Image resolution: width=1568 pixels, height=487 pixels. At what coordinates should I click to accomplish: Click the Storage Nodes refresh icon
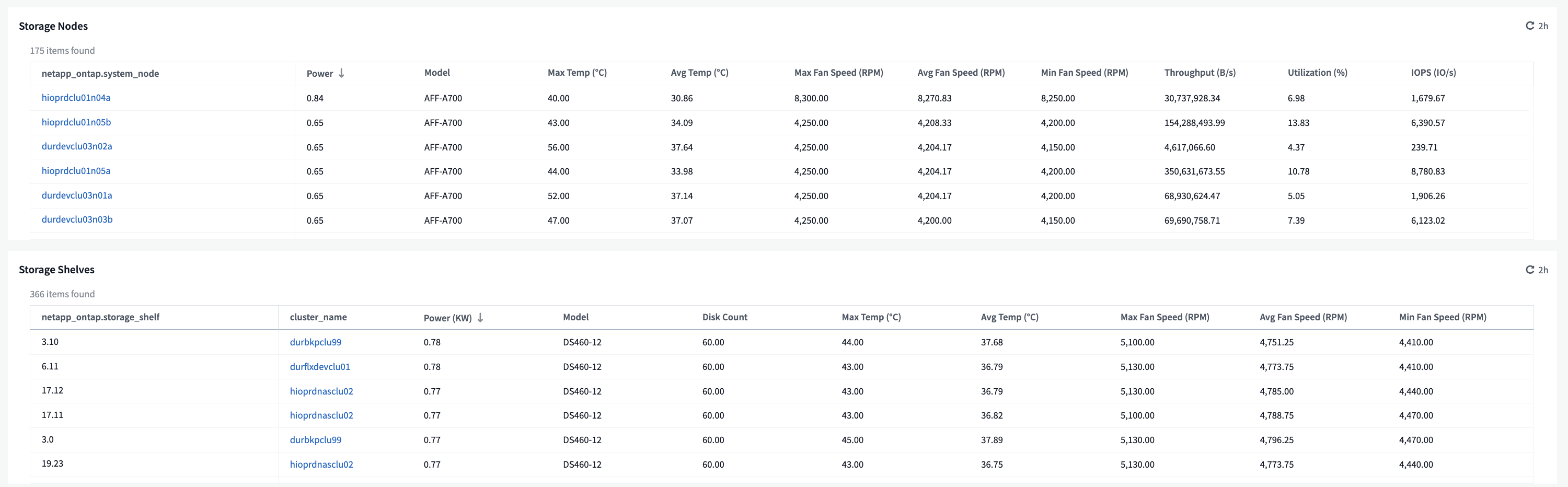click(1530, 26)
